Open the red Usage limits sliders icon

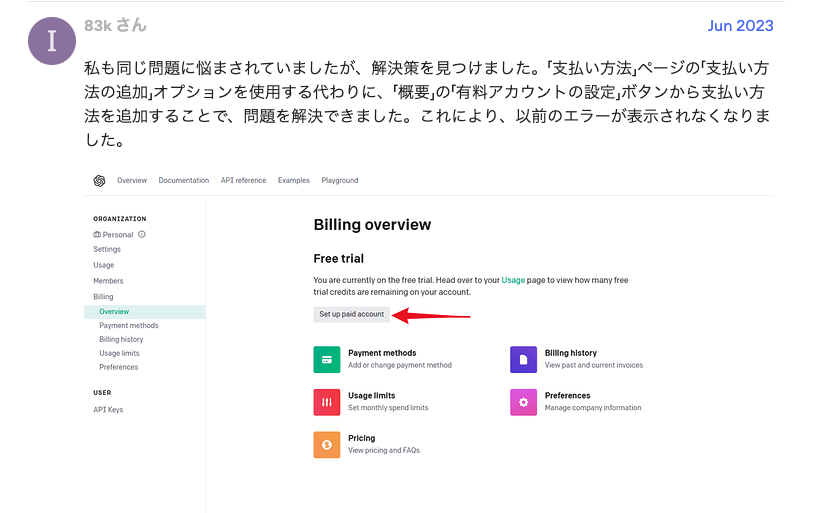click(x=326, y=402)
